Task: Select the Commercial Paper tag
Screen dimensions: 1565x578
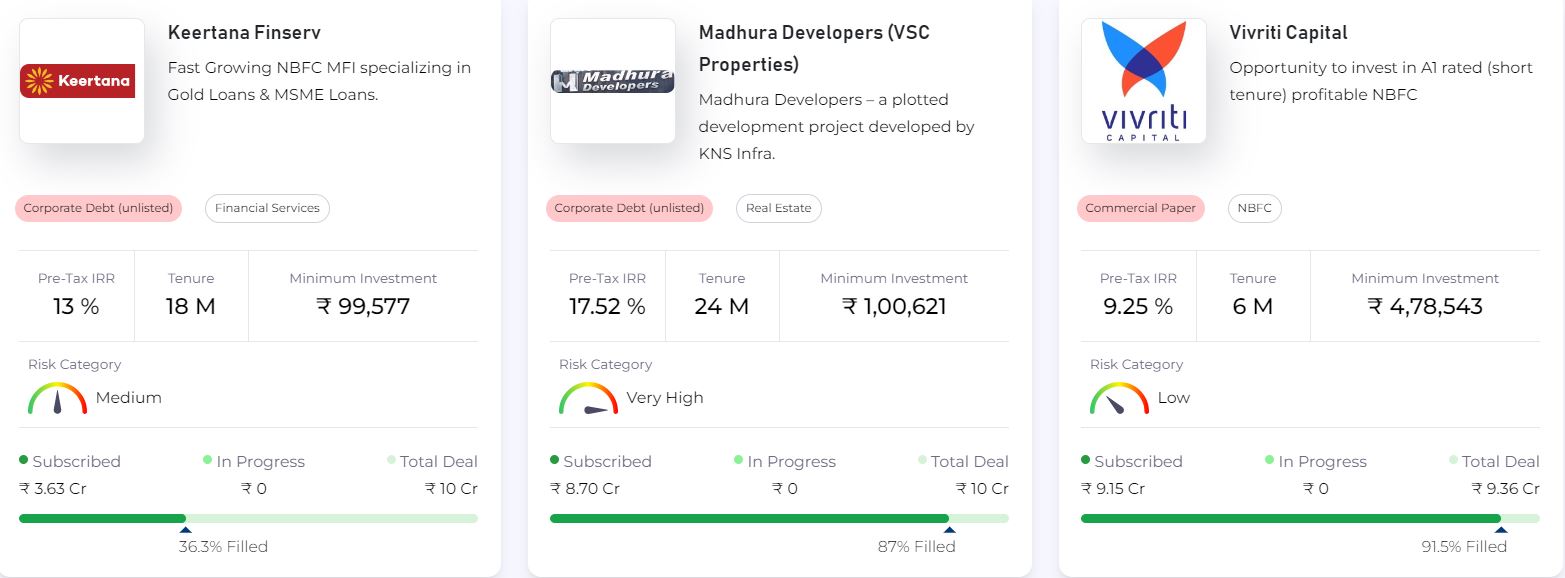Action: point(1140,208)
